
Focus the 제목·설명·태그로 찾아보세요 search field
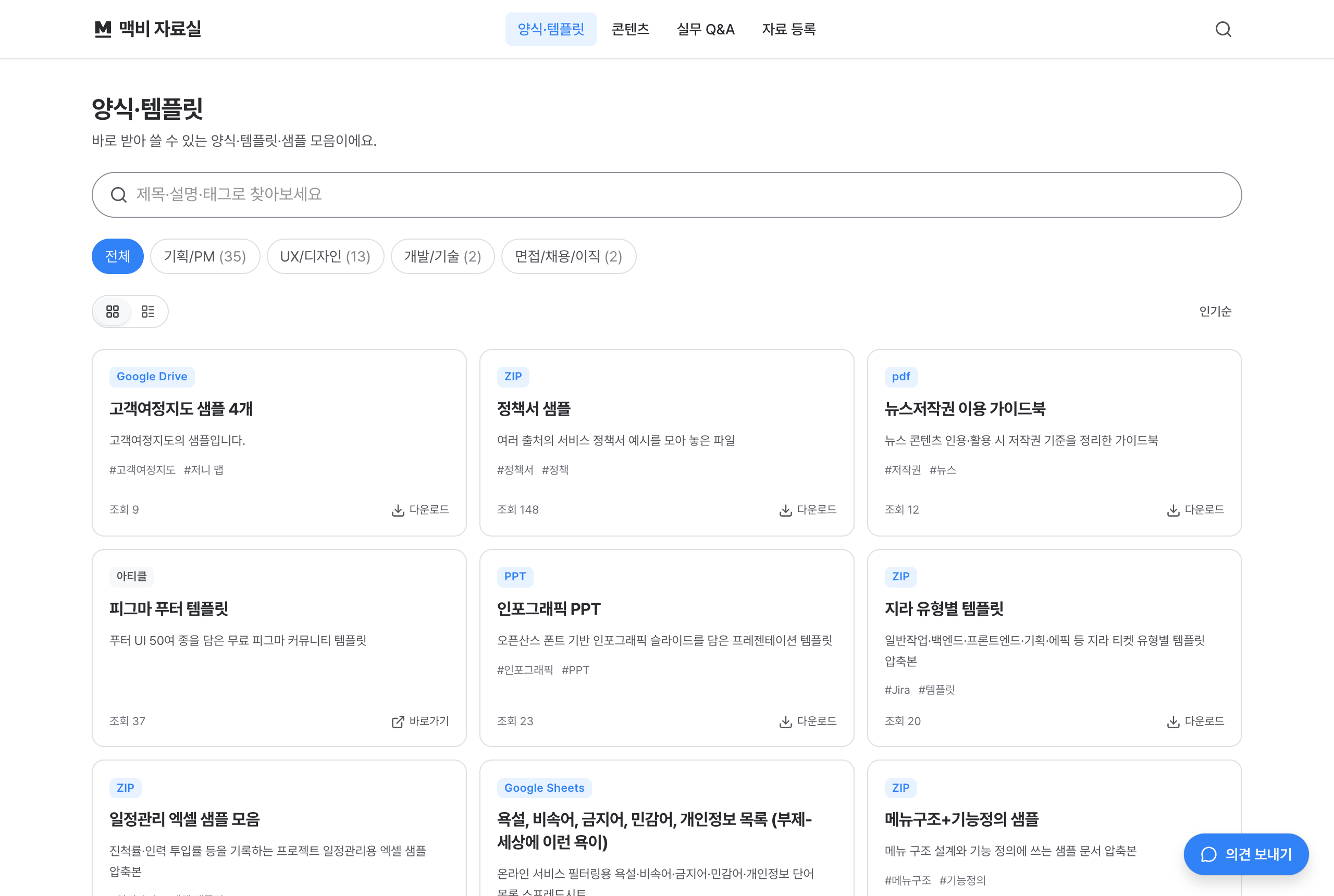[x=666, y=195]
